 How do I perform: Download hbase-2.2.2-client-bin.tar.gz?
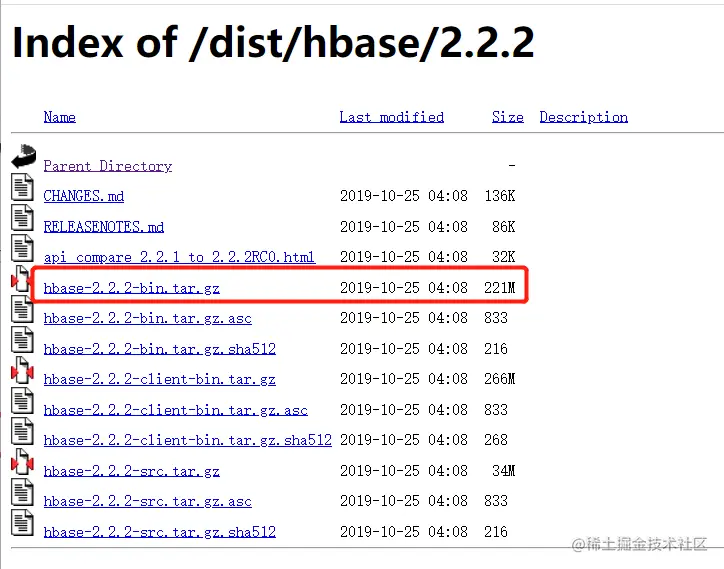tap(160, 379)
